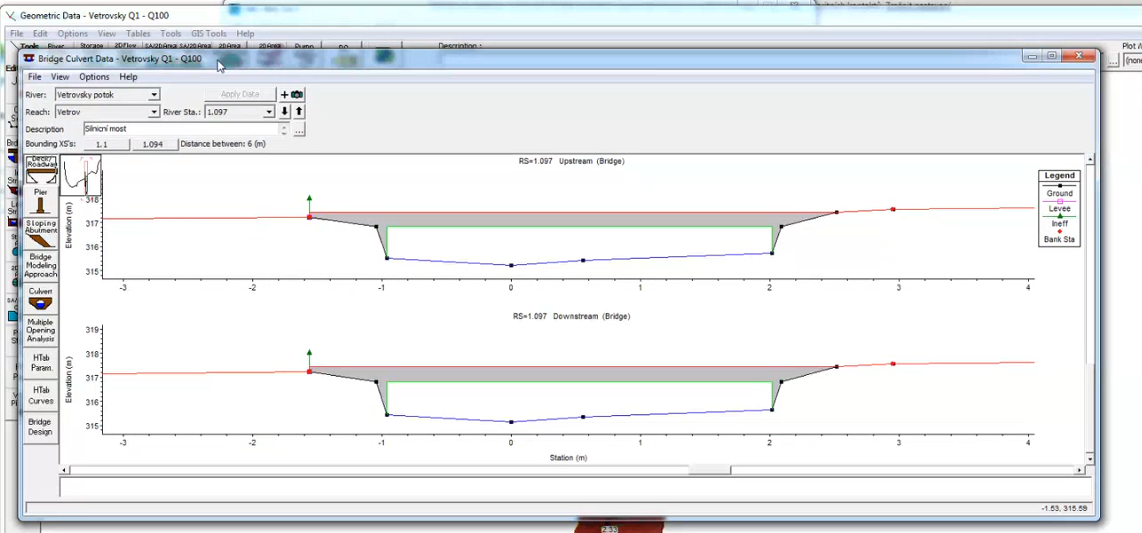Open the HTab Param. button
The width and height of the screenshot is (1142, 533).
point(41,363)
